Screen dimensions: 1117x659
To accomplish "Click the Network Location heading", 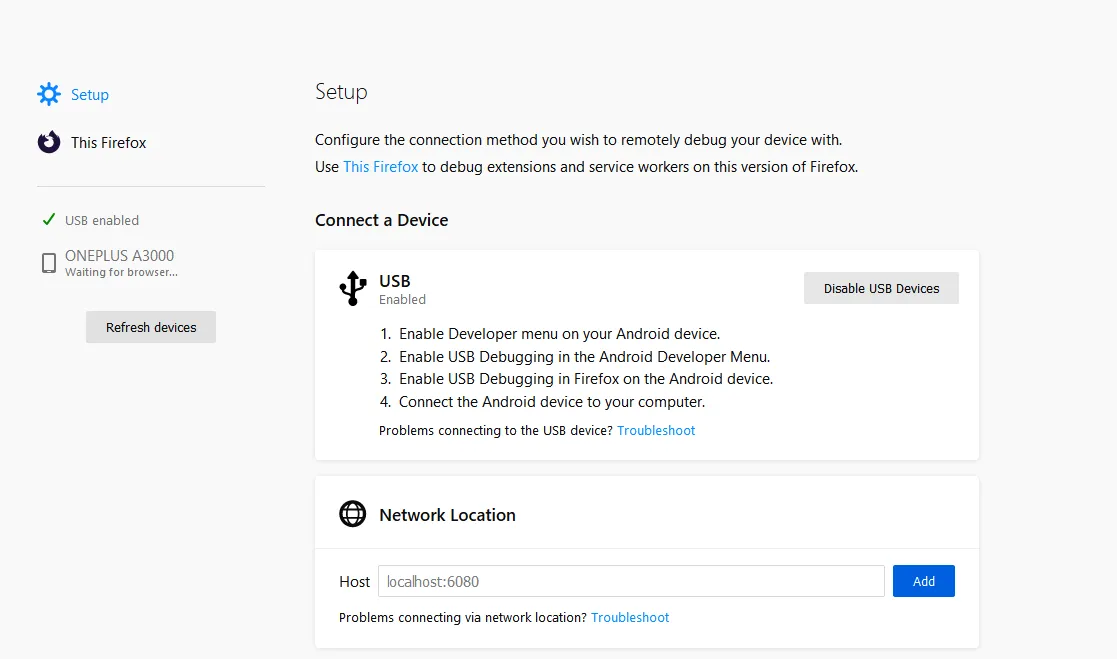I will pyautogui.click(x=447, y=515).
